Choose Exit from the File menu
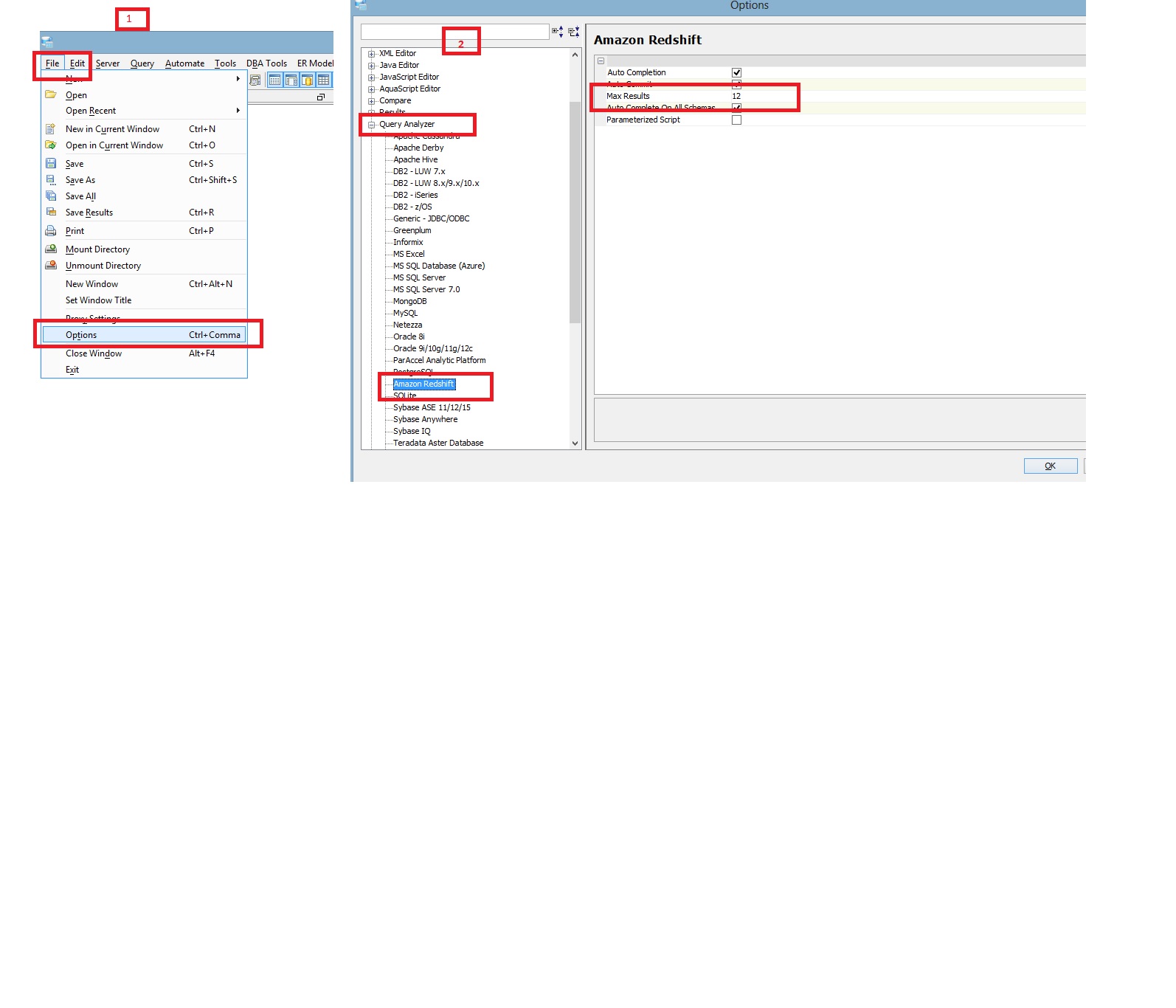The image size is (1176, 1008). (x=144, y=370)
